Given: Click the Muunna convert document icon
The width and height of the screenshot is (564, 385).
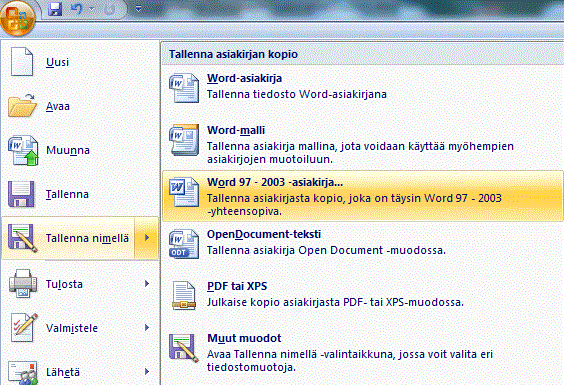Looking at the screenshot, I should point(23,150).
